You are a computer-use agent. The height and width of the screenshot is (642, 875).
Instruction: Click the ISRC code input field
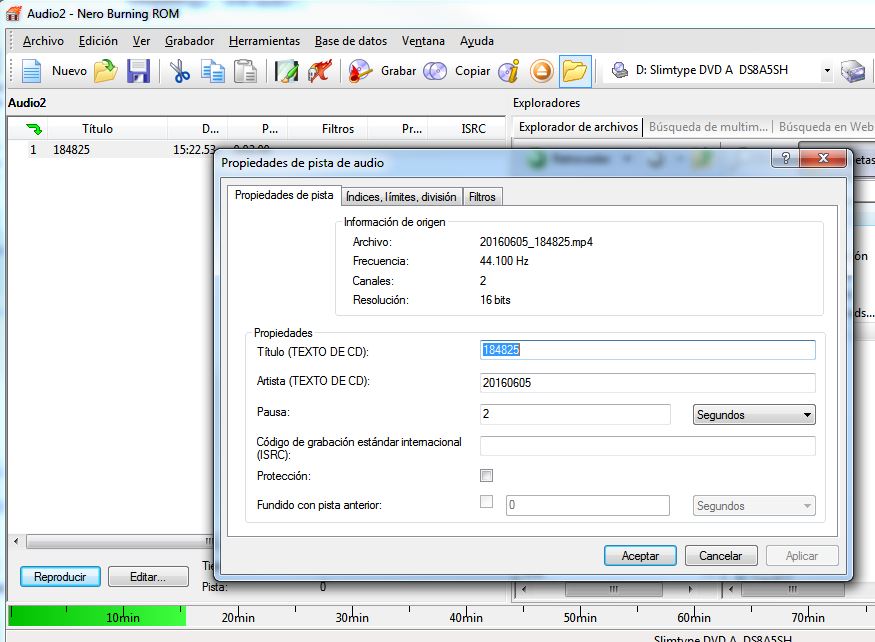coord(647,446)
